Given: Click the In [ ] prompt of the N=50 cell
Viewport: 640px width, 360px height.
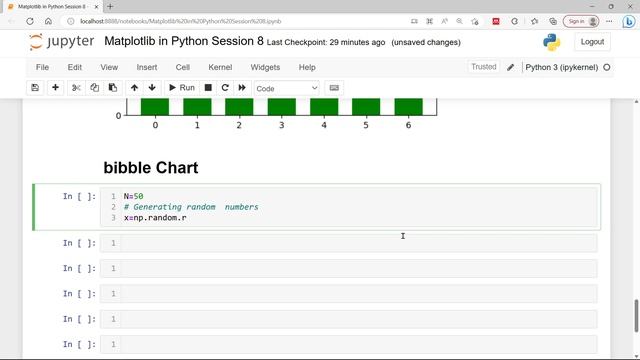Looking at the screenshot, I should click(x=79, y=197).
